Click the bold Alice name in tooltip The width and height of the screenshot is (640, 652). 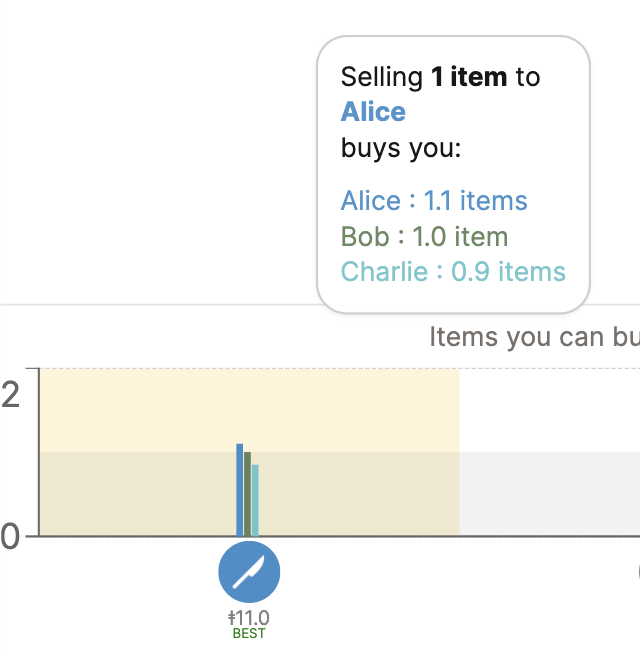click(373, 112)
